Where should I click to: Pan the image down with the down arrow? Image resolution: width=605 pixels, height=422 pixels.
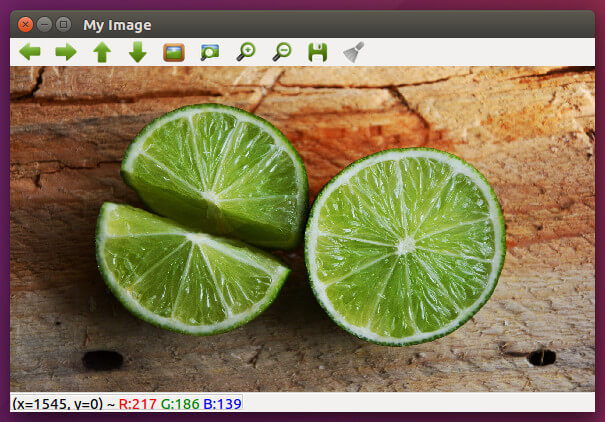click(x=137, y=52)
